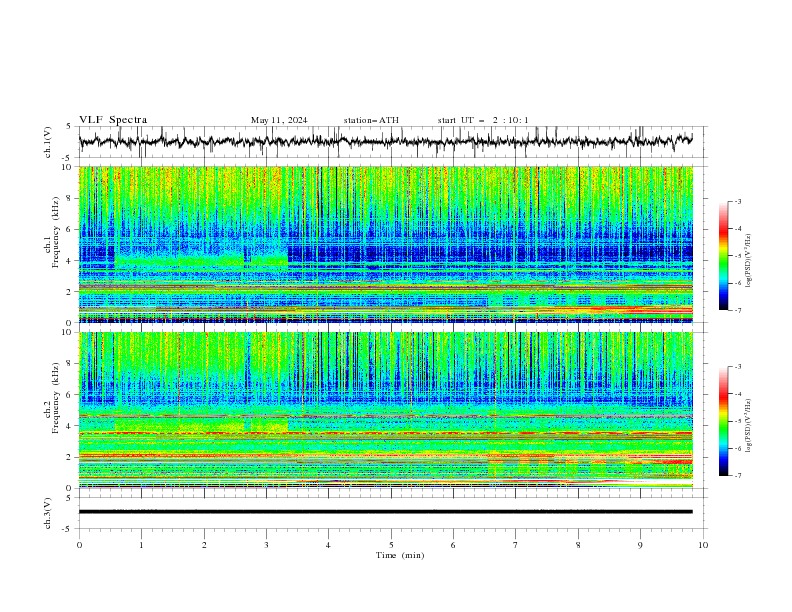792x612 pixels.
Task: Click time axis tick label "5"
Action: point(391,545)
